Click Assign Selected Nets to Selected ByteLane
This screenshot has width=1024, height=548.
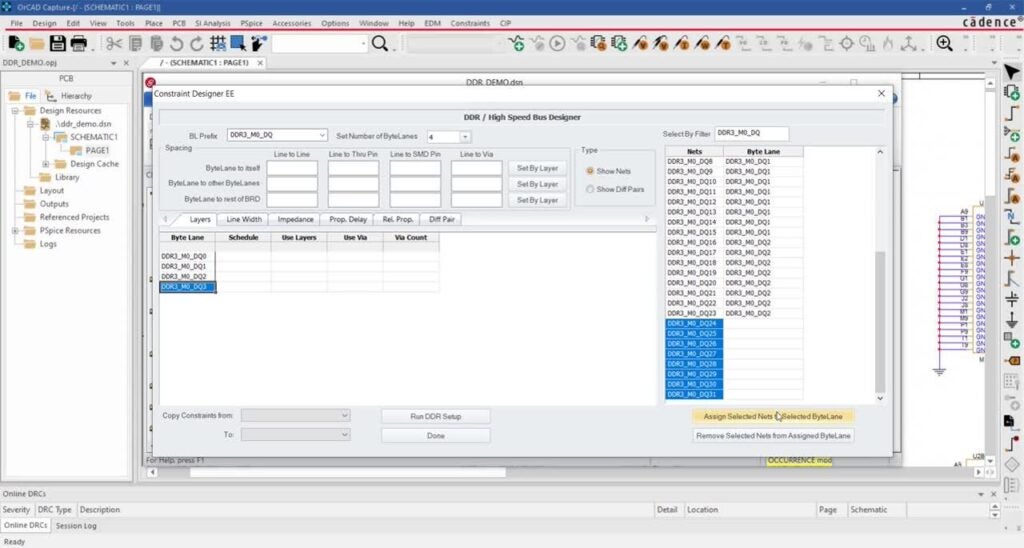tap(773, 416)
